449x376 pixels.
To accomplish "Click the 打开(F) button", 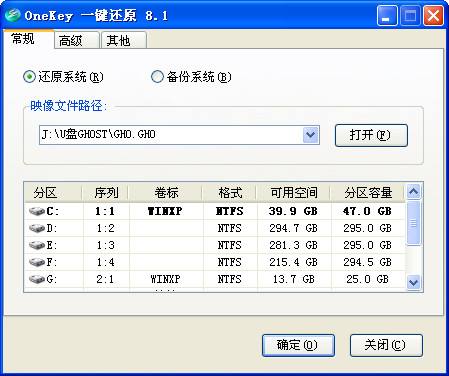I will point(371,135).
